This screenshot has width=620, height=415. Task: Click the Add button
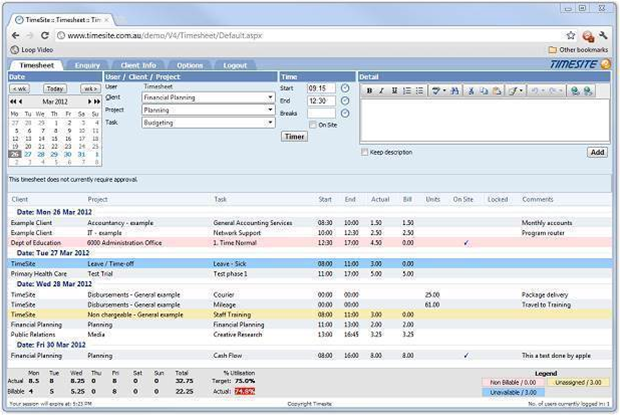(x=597, y=152)
